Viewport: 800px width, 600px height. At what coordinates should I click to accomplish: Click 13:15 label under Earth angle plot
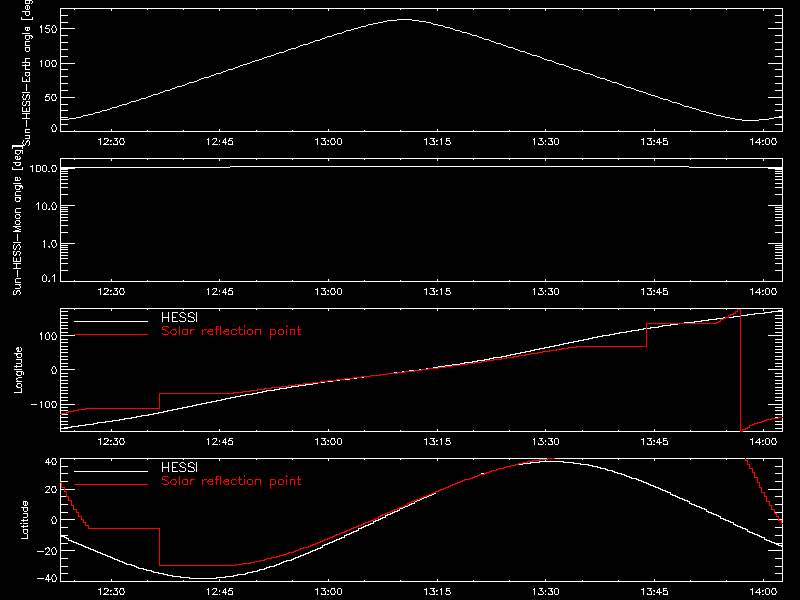[x=437, y=141]
